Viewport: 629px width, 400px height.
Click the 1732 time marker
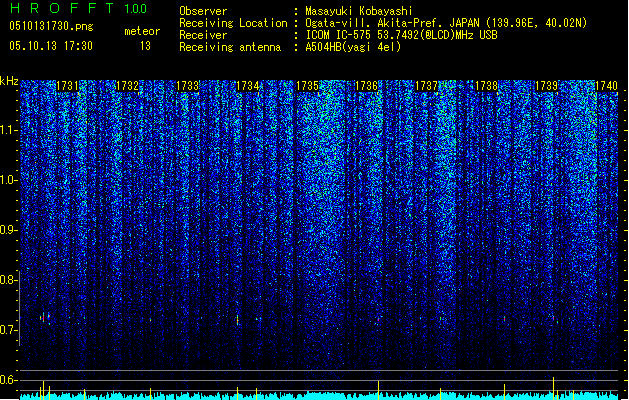tap(127, 86)
